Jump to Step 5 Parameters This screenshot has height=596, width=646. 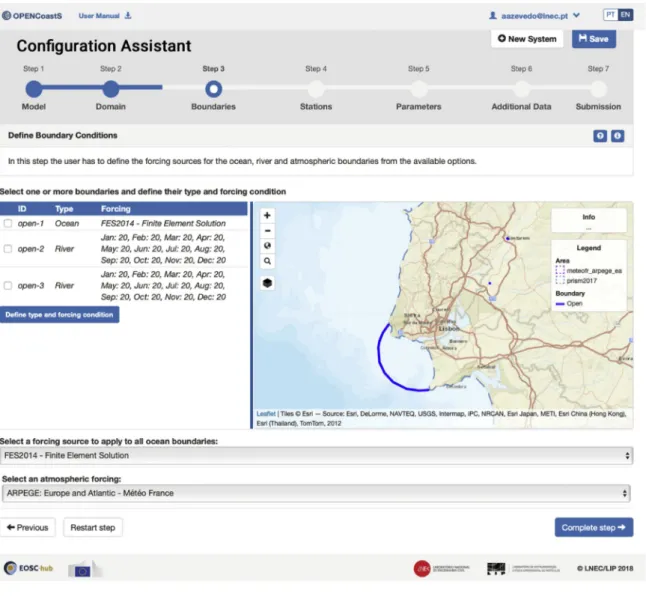click(x=419, y=89)
